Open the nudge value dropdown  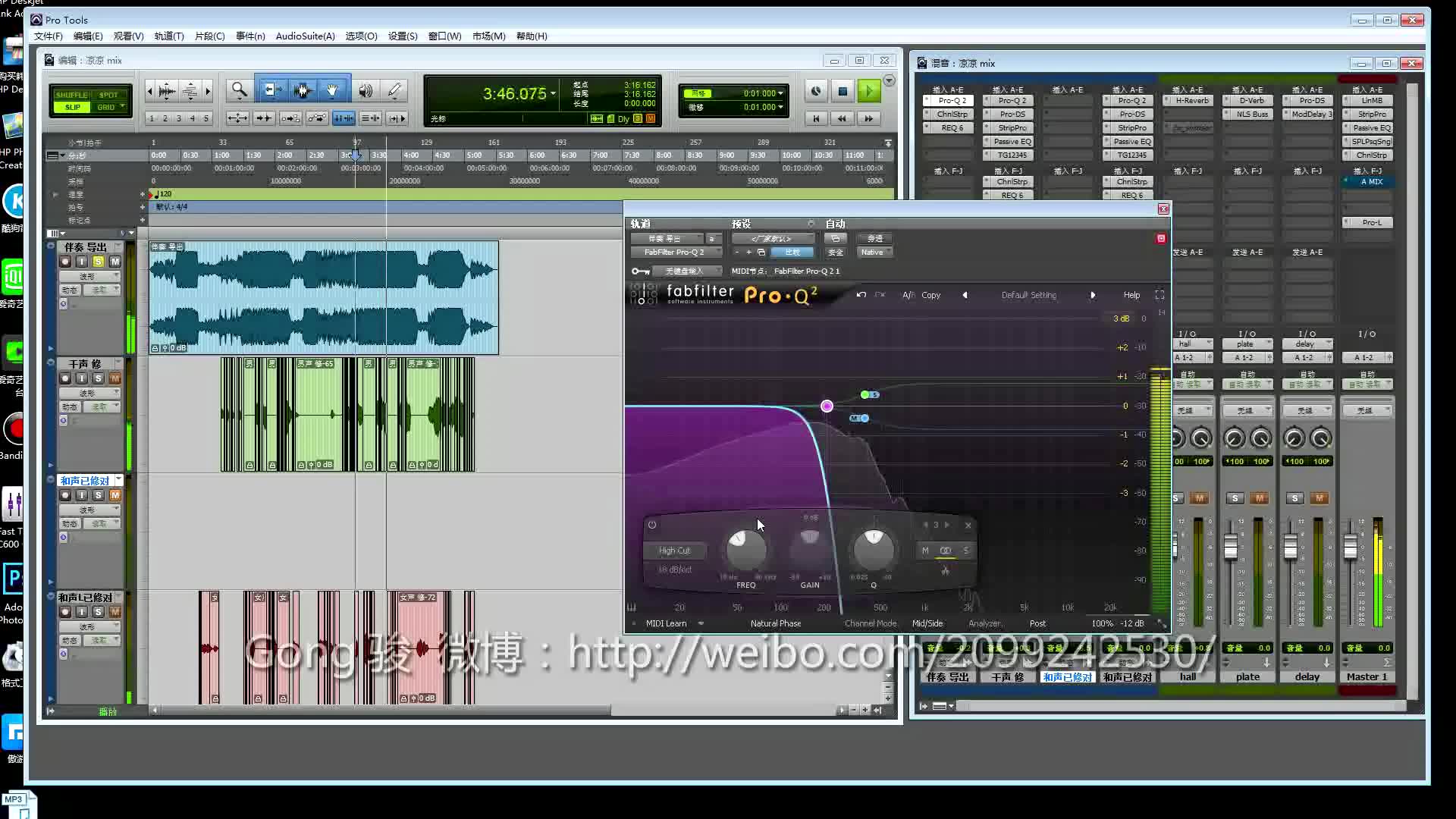pyautogui.click(x=780, y=107)
